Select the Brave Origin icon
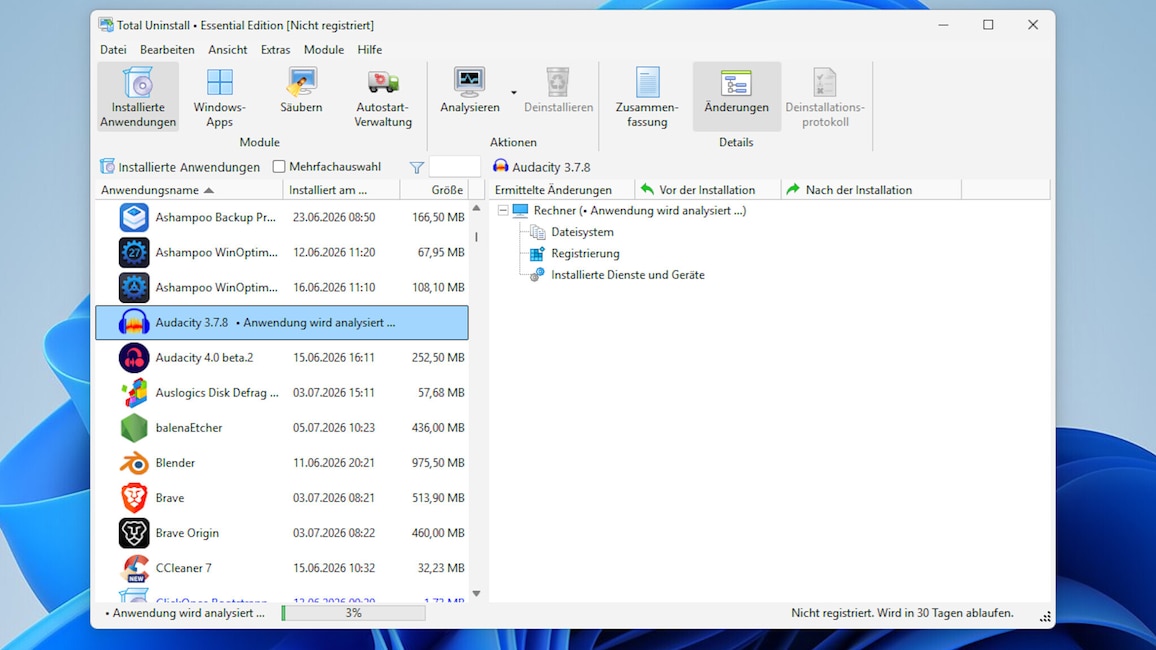The width and height of the screenshot is (1156, 650). coord(133,533)
